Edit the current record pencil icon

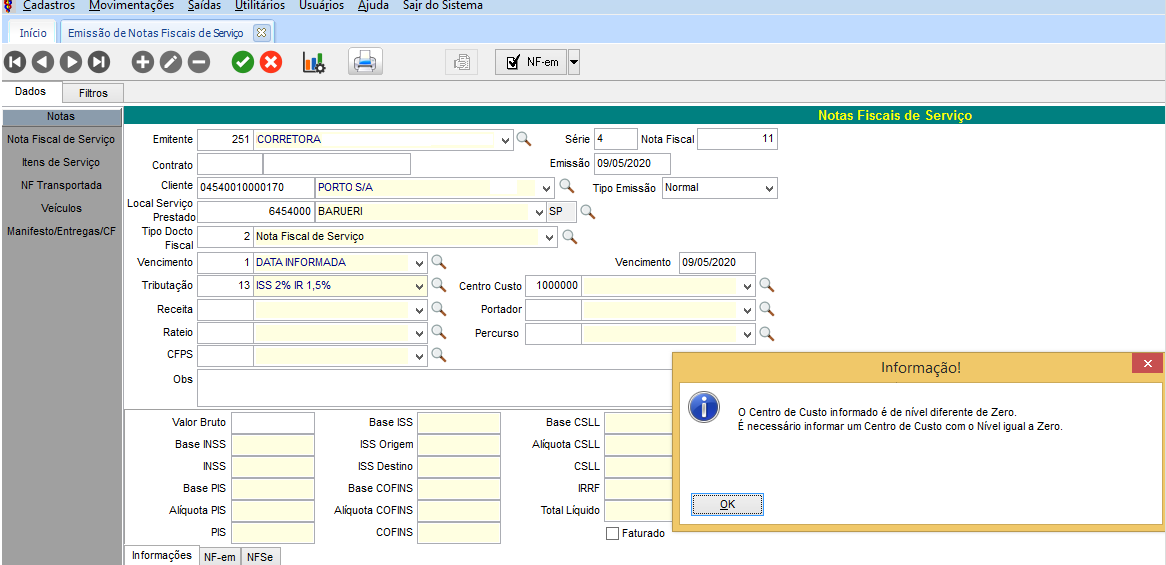171,62
